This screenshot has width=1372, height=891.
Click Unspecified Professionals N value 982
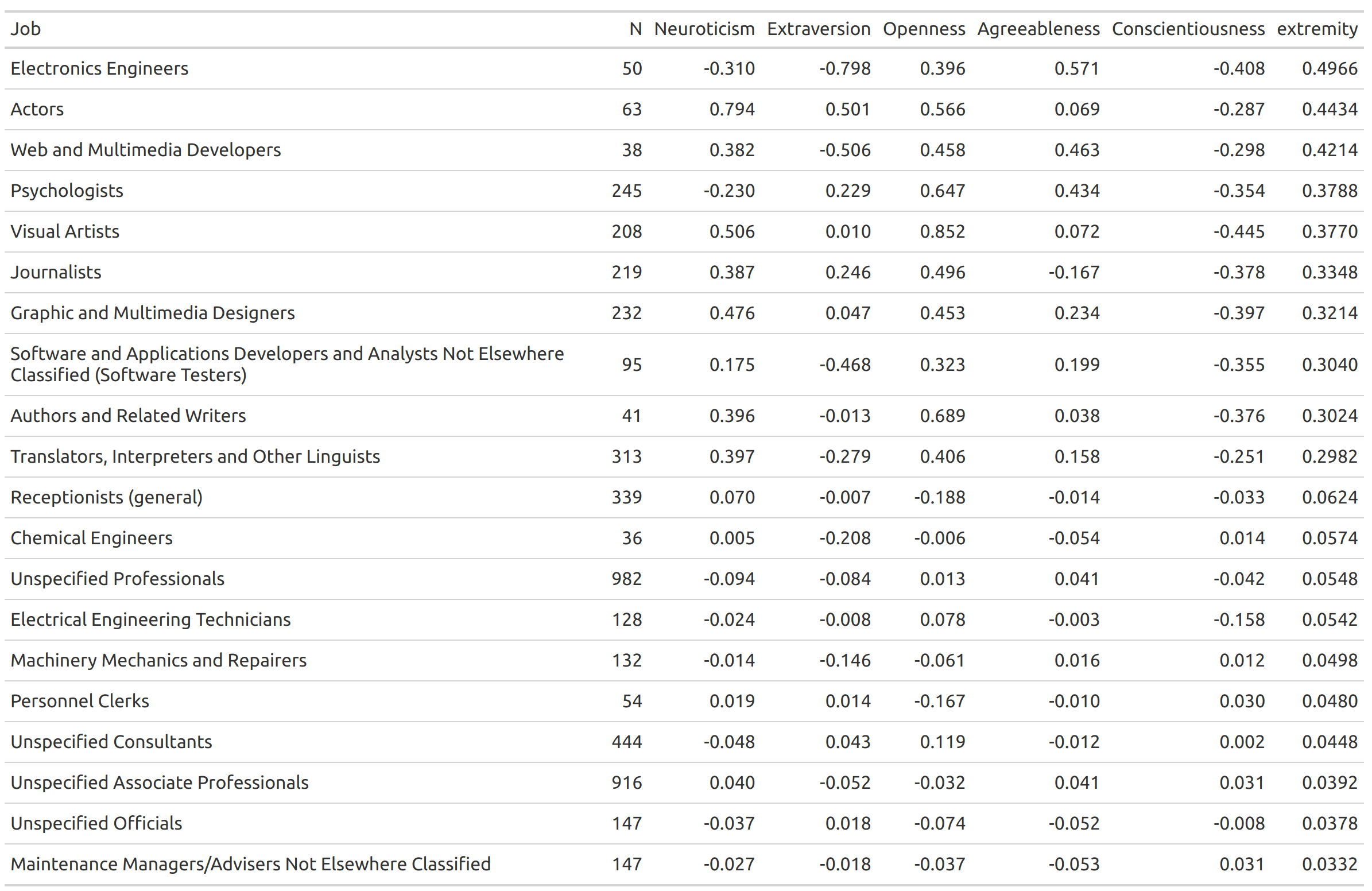point(627,579)
